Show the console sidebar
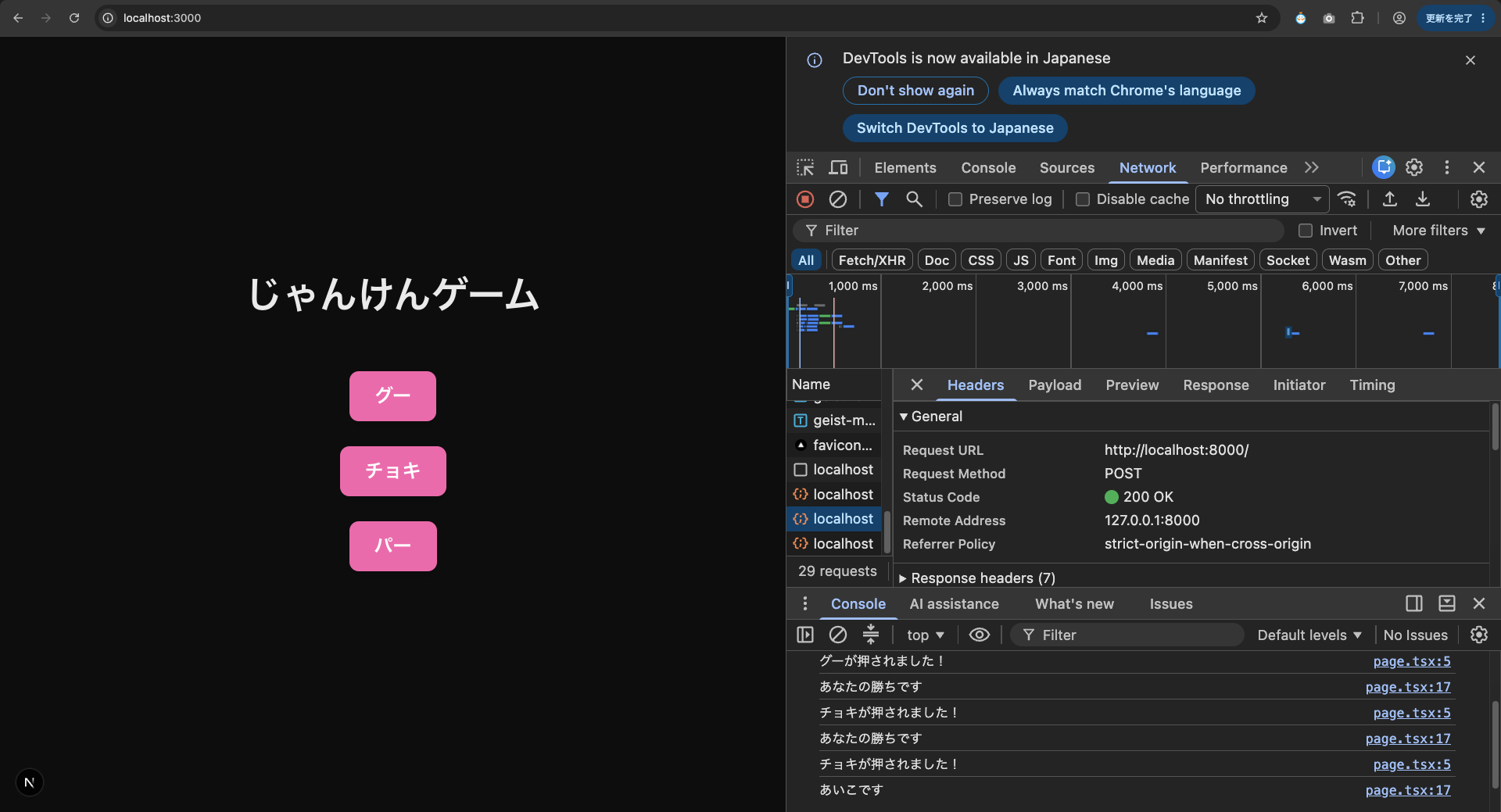The image size is (1501, 812). click(805, 635)
